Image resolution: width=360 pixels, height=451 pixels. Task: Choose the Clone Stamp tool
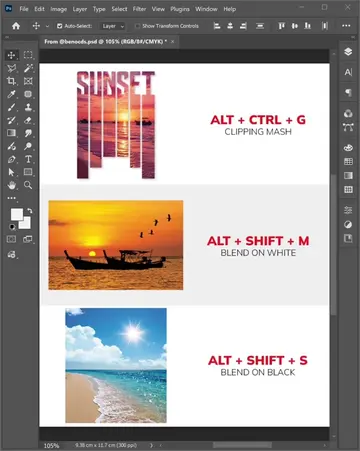pyautogui.click(x=28, y=107)
